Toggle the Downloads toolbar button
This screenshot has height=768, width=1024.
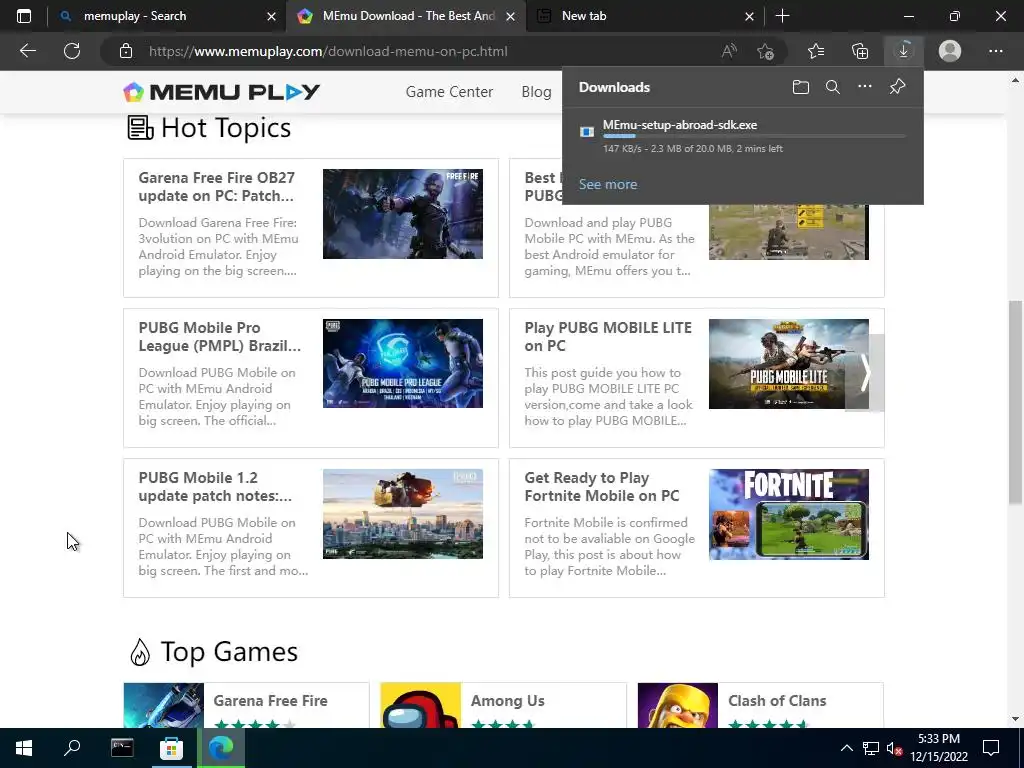coord(904,51)
